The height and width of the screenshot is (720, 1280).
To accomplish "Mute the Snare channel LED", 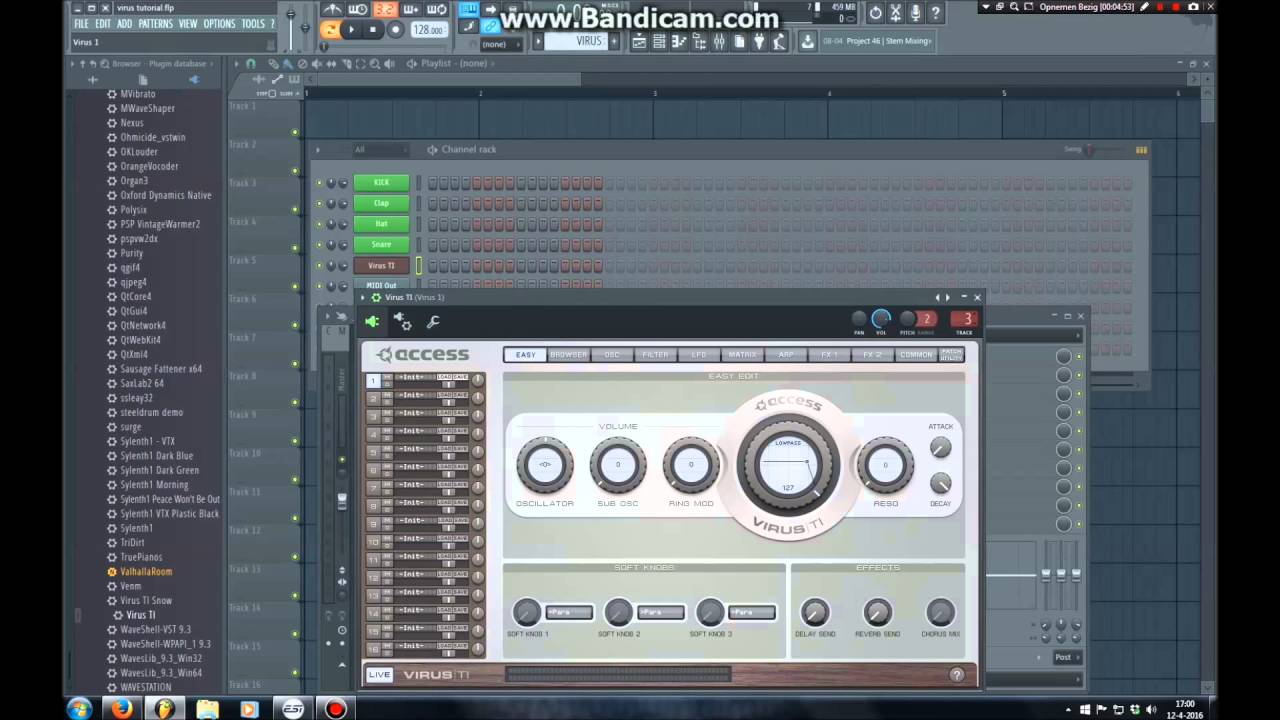I will [320, 245].
